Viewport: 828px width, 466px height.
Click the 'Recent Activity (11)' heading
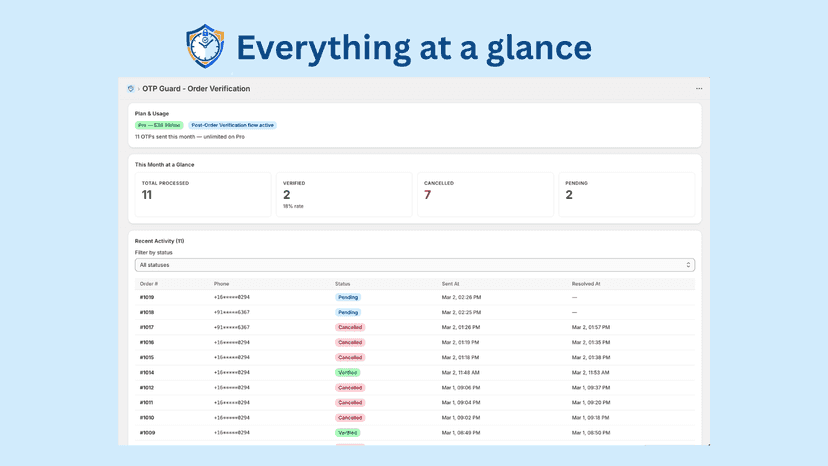(159, 241)
